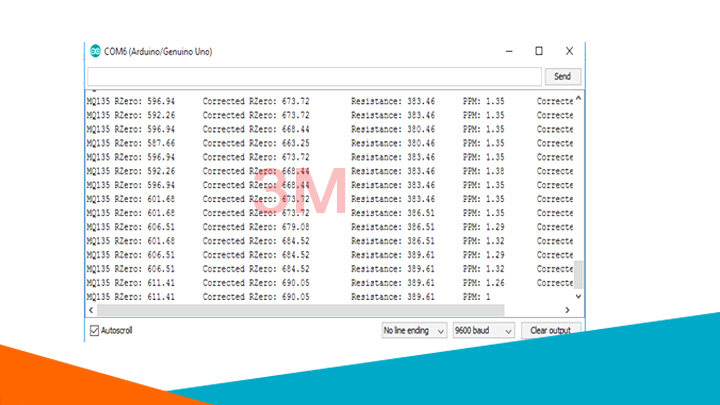This screenshot has width=720, height=405.
Task: Click the Send button
Action: click(x=562, y=76)
